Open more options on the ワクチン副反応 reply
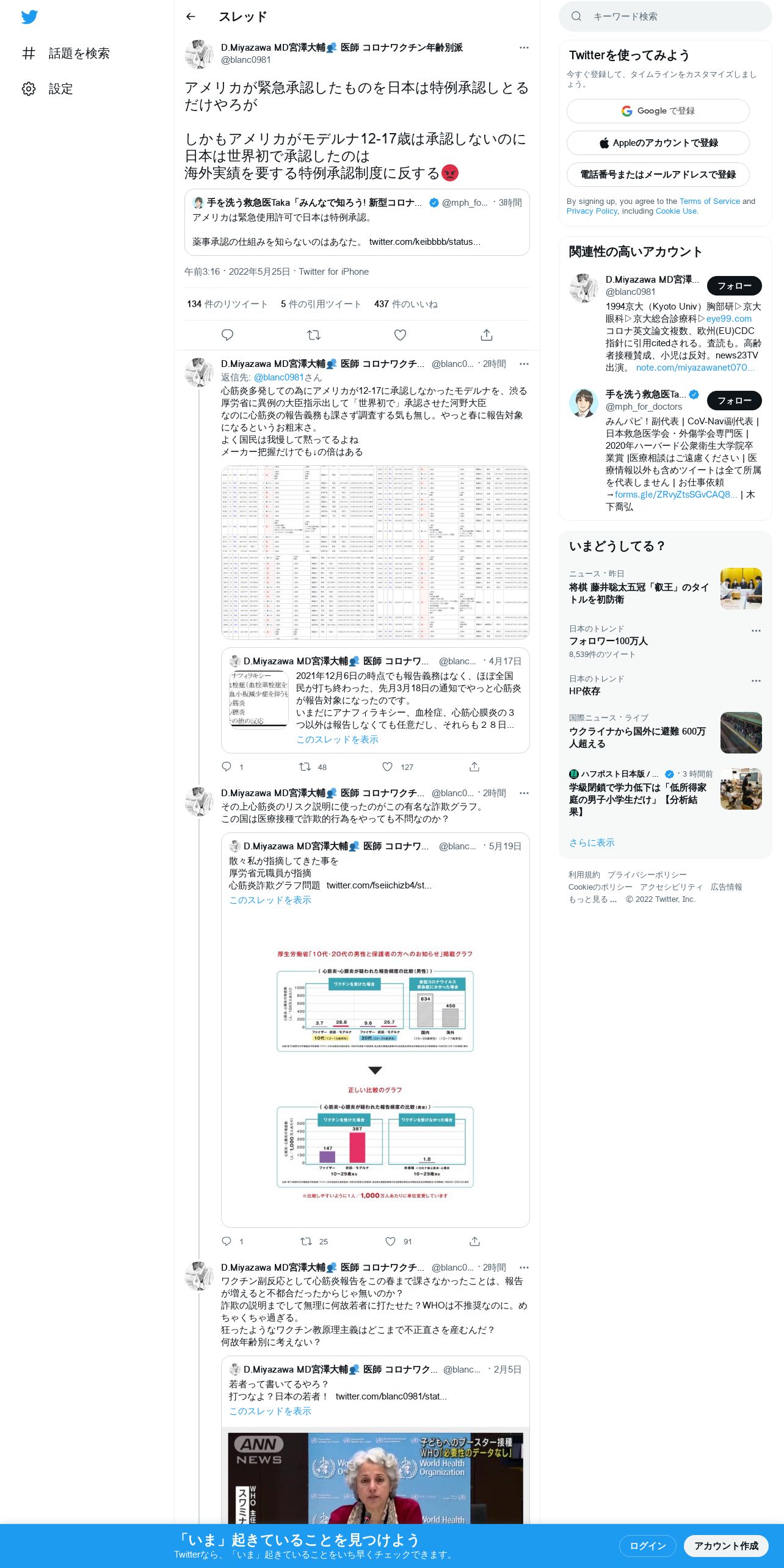 524,1268
